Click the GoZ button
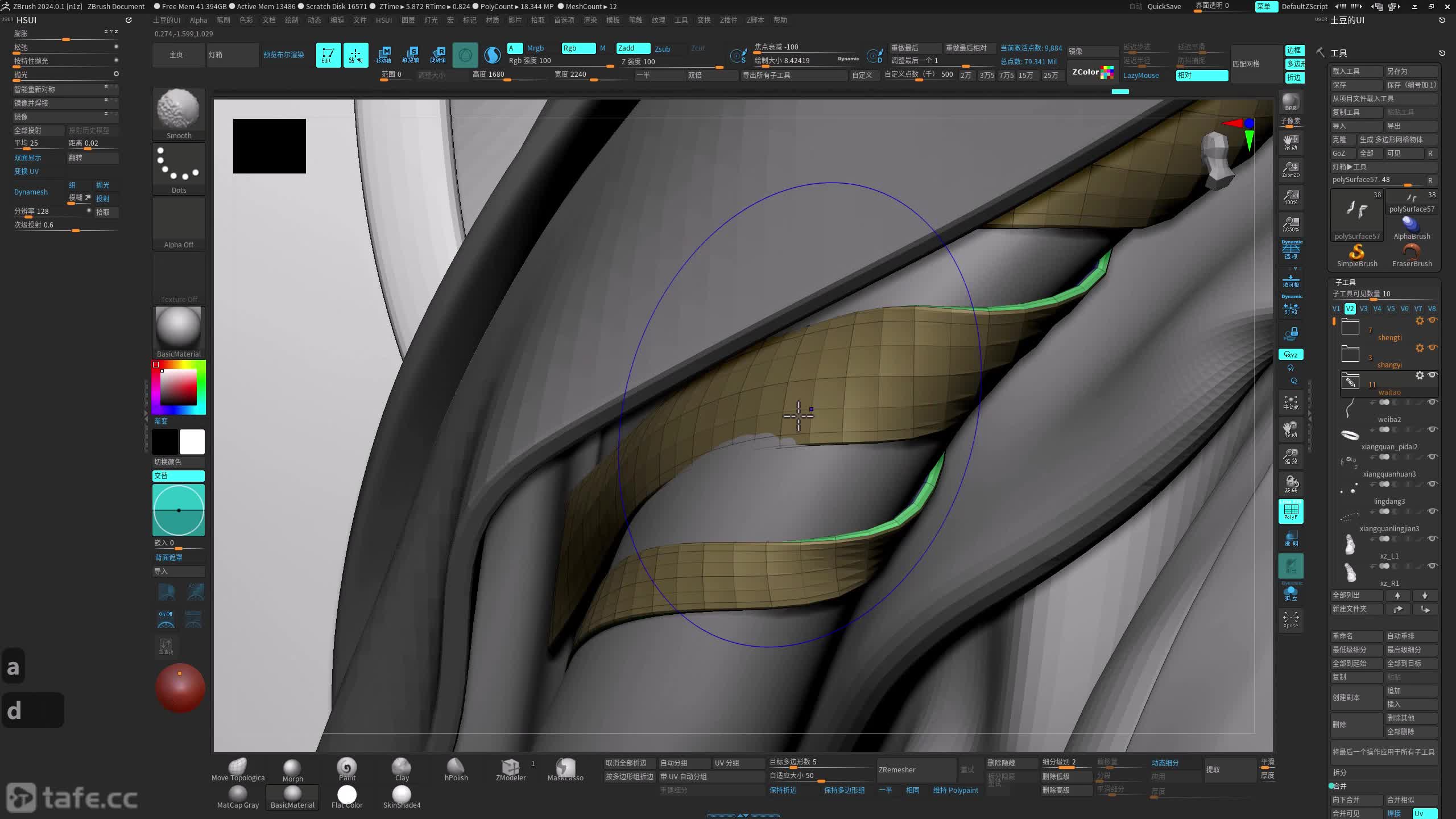The width and height of the screenshot is (1456, 819). (x=1343, y=153)
